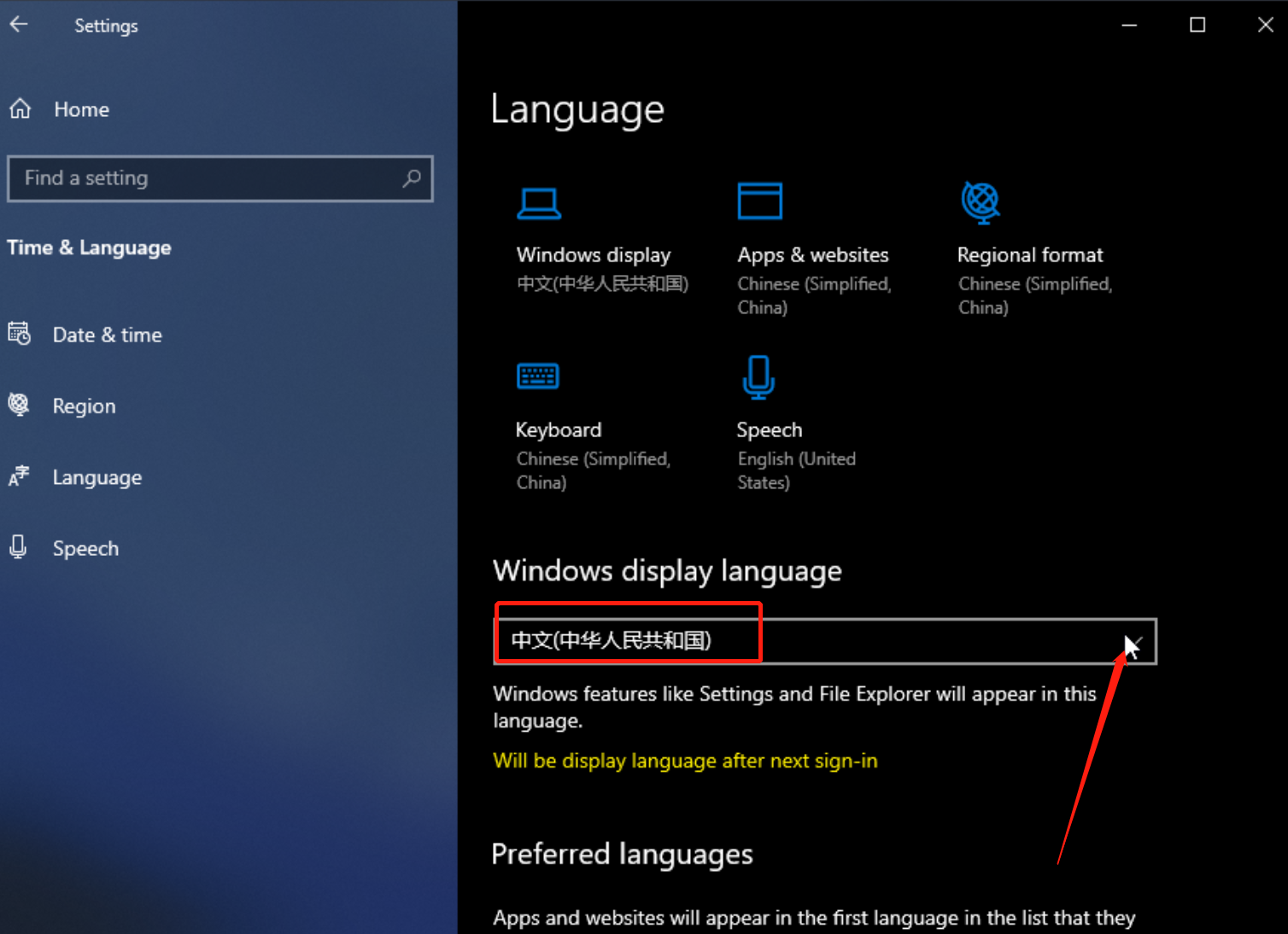Click the search magnifier icon
The width and height of the screenshot is (1288, 934).
[412, 178]
